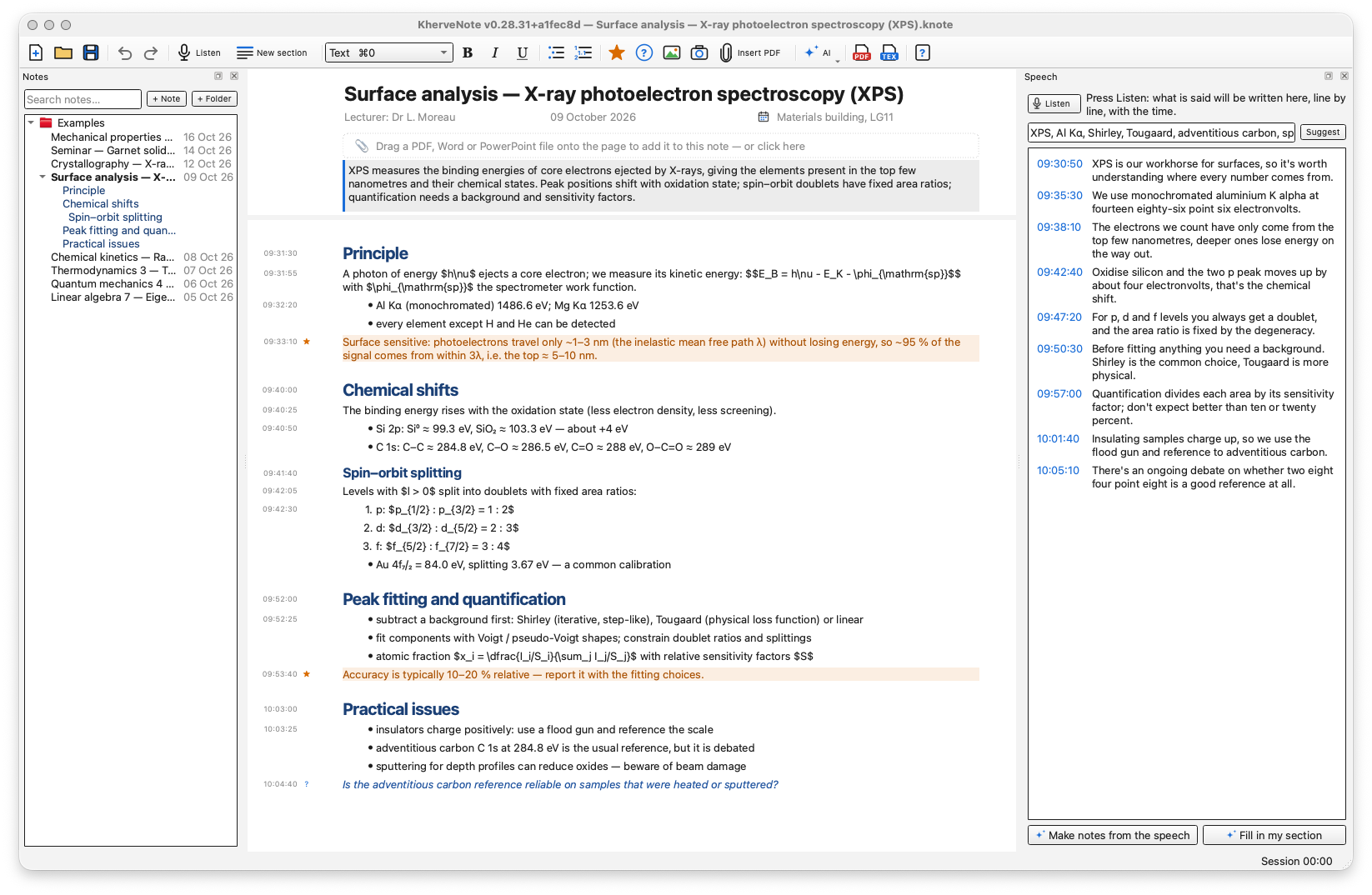Redo the last undone change
The image size is (1372, 895).
[x=151, y=52]
